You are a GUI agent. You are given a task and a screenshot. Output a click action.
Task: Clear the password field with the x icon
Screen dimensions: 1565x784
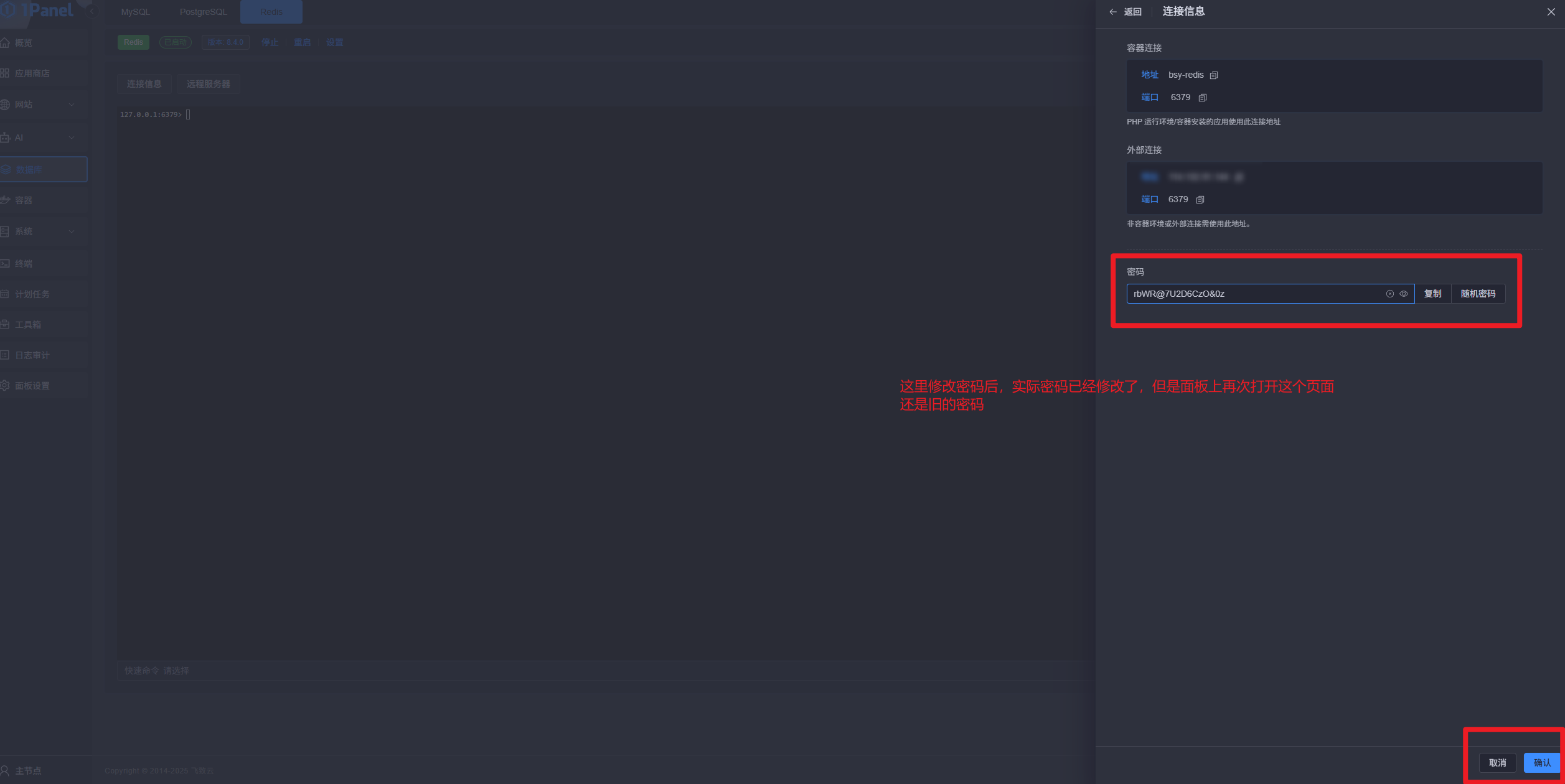click(x=1389, y=294)
